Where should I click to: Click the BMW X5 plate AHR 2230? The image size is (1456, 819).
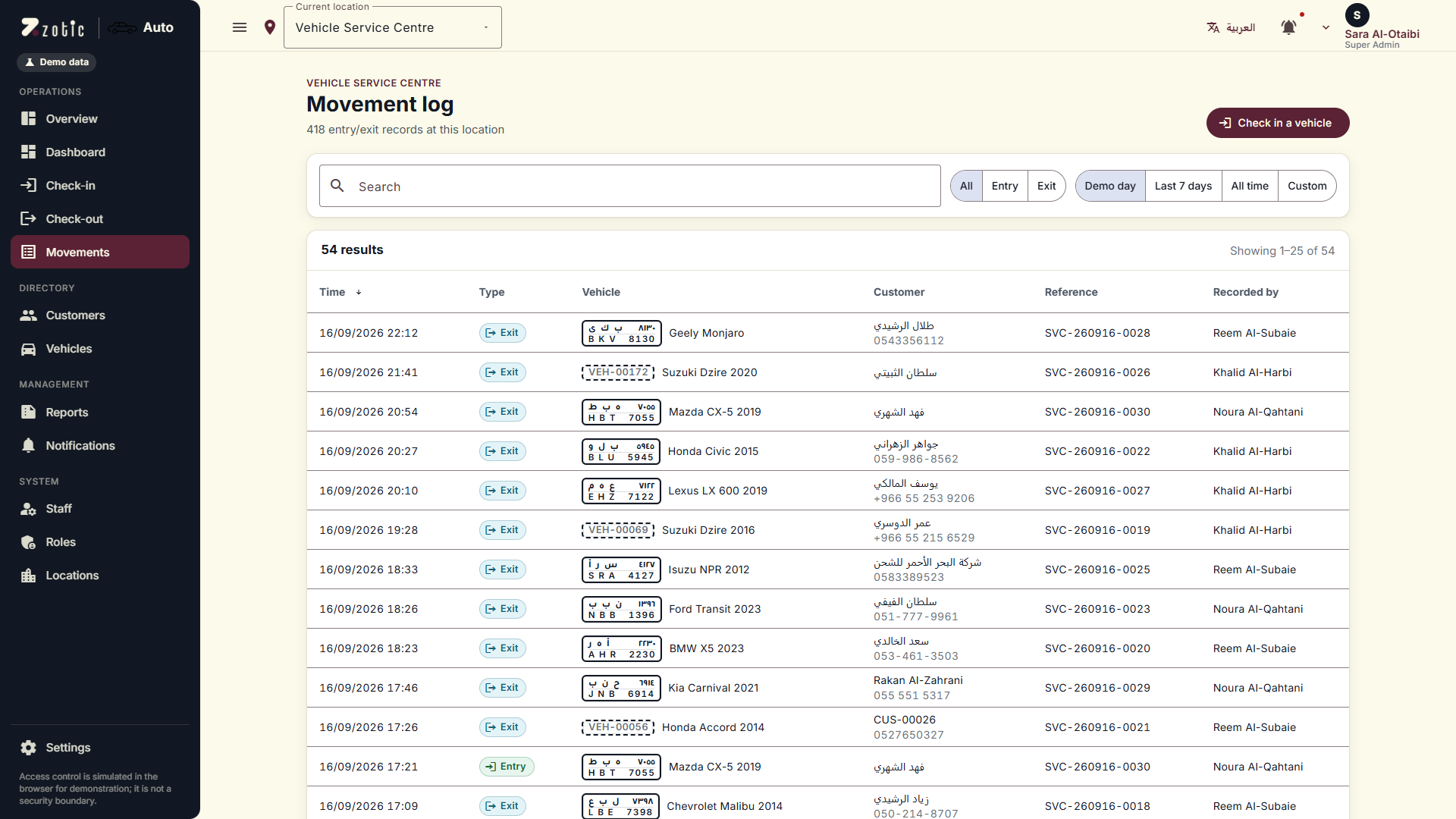coord(621,648)
